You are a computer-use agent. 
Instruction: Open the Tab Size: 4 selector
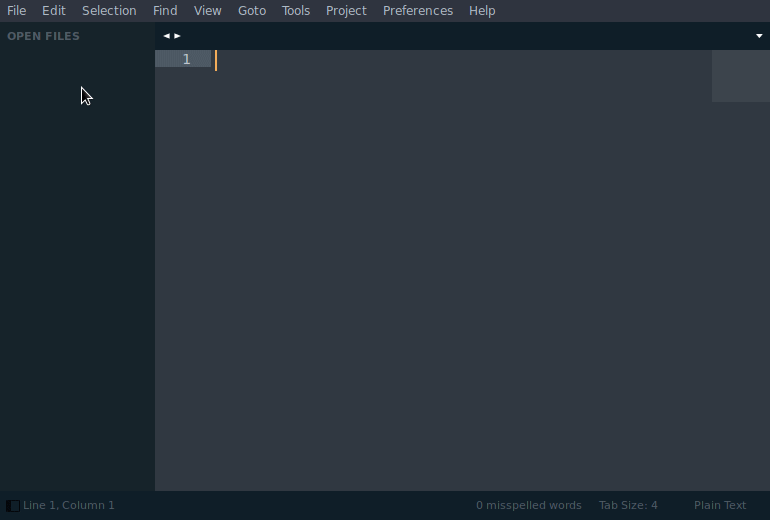tap(628, 506)
